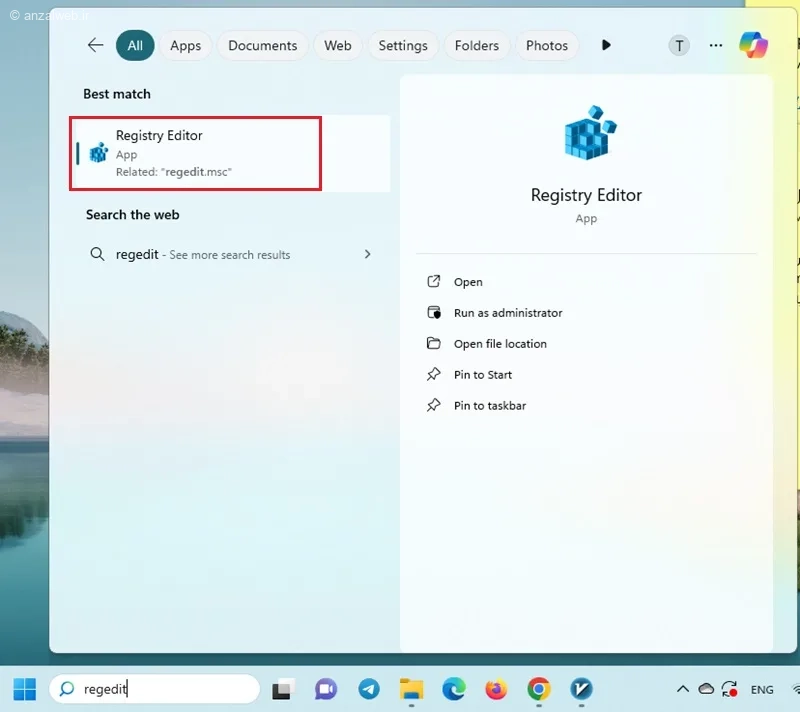Click the Task View taskbar icon

coord(283,689)
